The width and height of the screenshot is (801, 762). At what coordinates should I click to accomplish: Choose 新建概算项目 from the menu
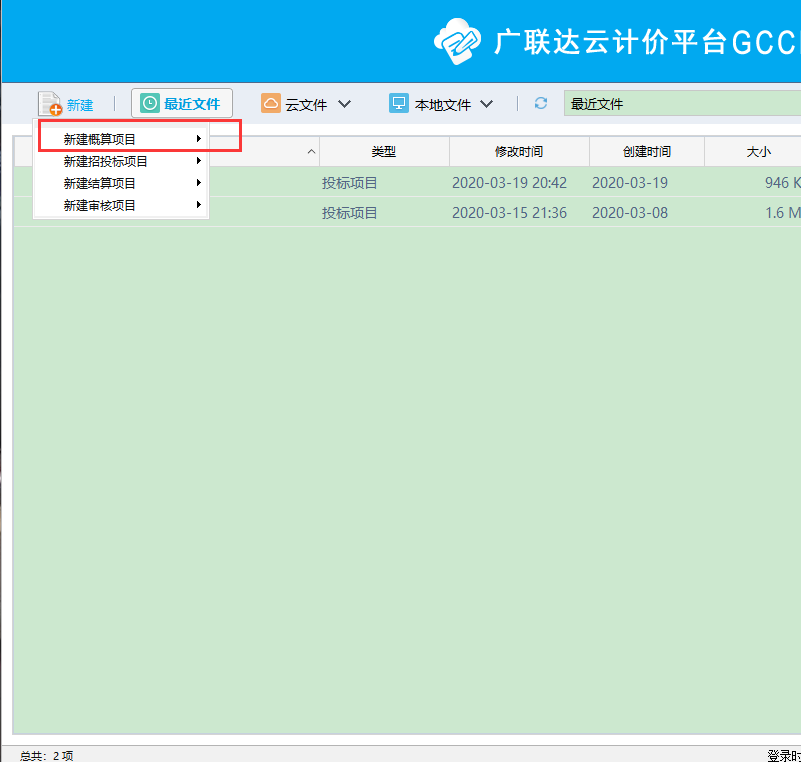(x=122, y=139)
